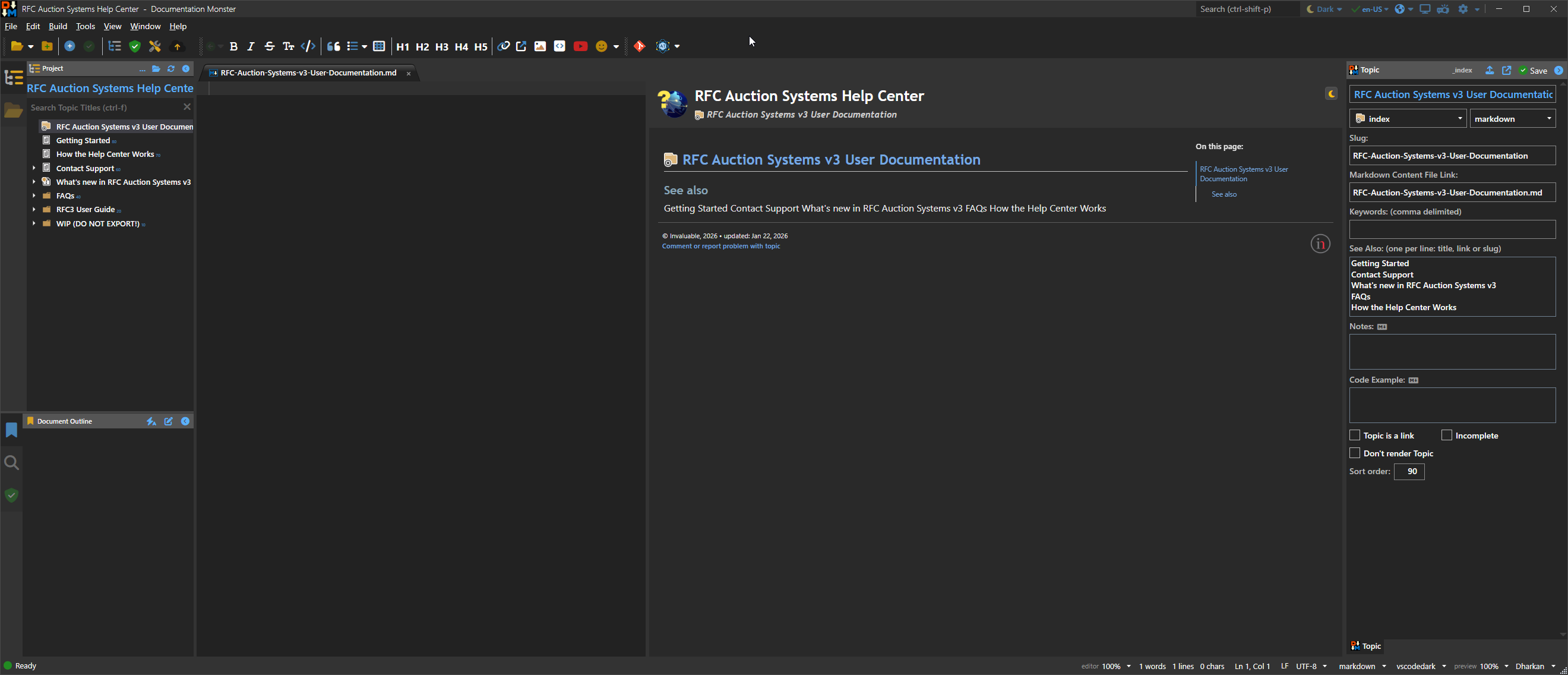Image resolution: width=1568 pixels, height=675 pixels.
Task: Enable the Incomplete checkbox
Action: 1446,435
